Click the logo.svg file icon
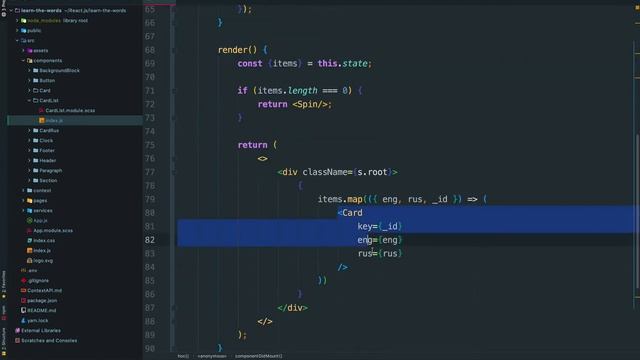The width and height of the screenshot is (640, 360). pos(29,260)
